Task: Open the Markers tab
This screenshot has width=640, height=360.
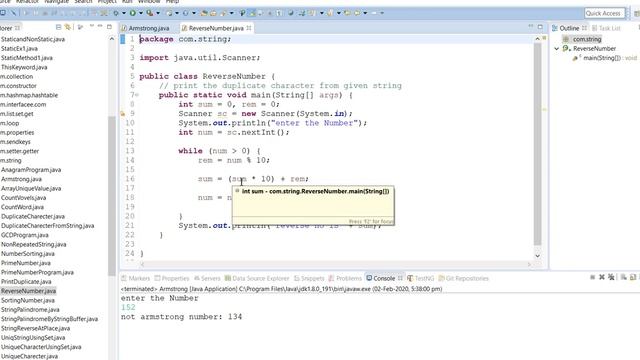Action: pos(136,278)
